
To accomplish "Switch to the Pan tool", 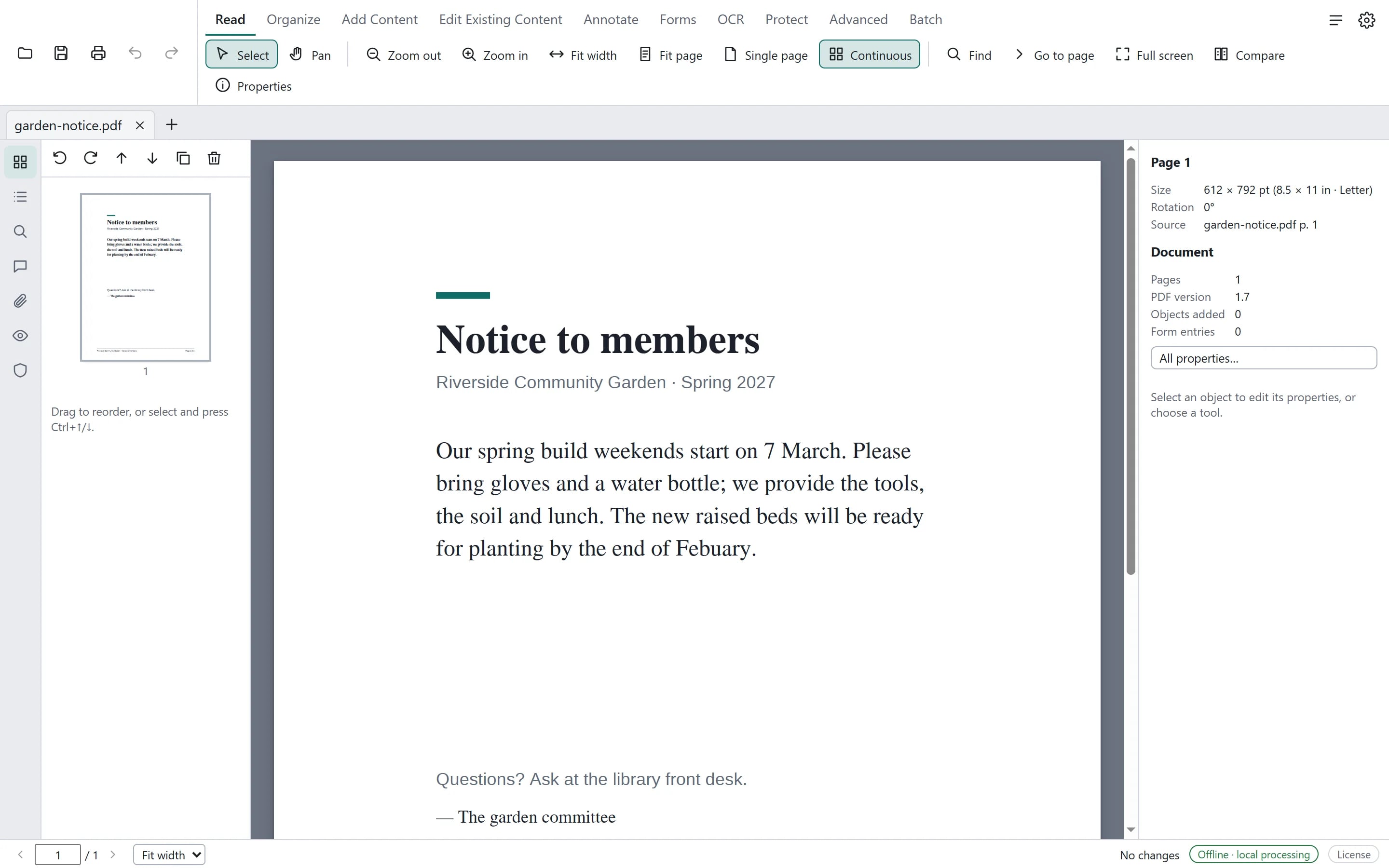I will point(310,54).
